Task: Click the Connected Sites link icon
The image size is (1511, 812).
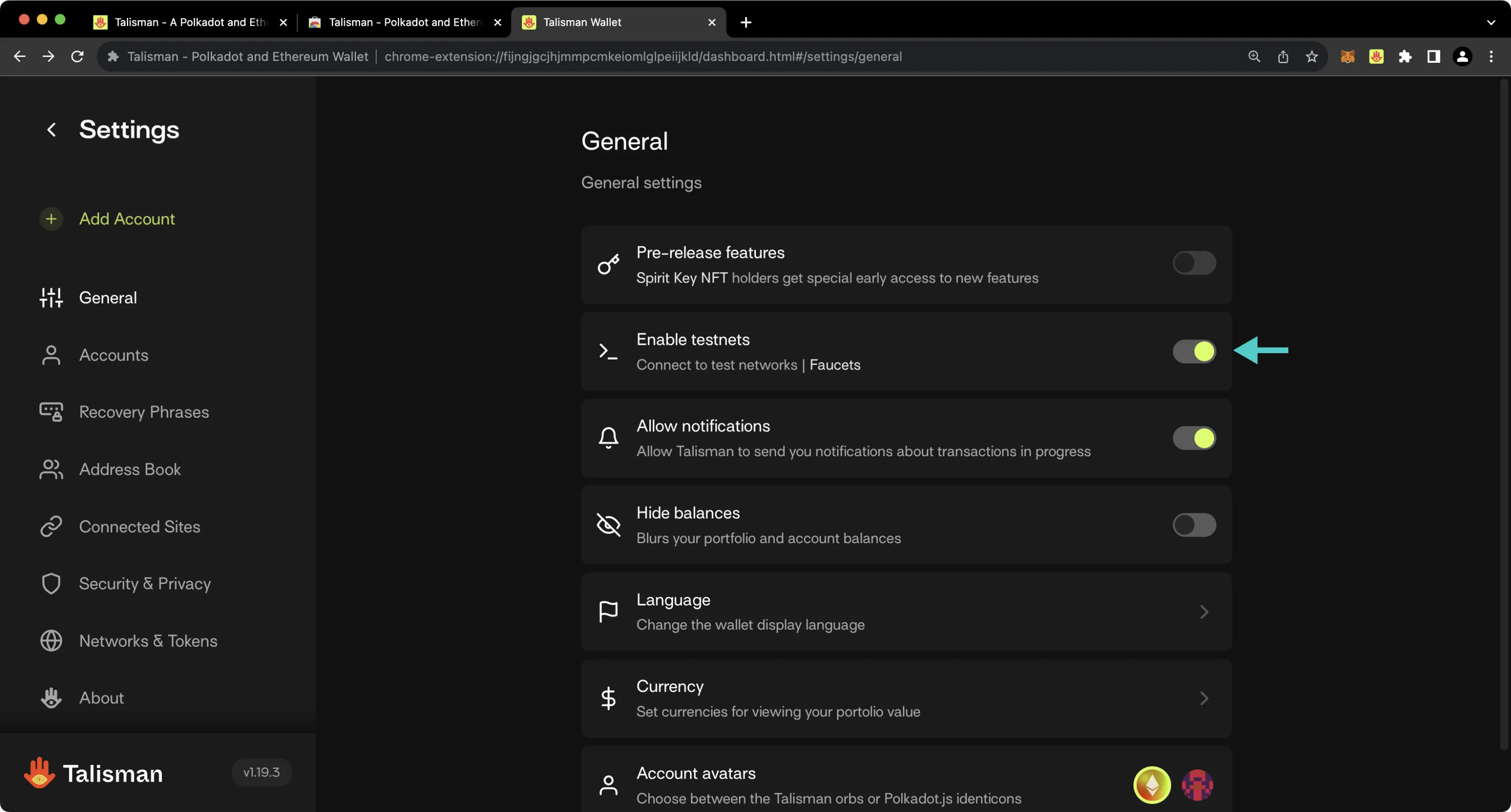Action: tap(51, 527)
